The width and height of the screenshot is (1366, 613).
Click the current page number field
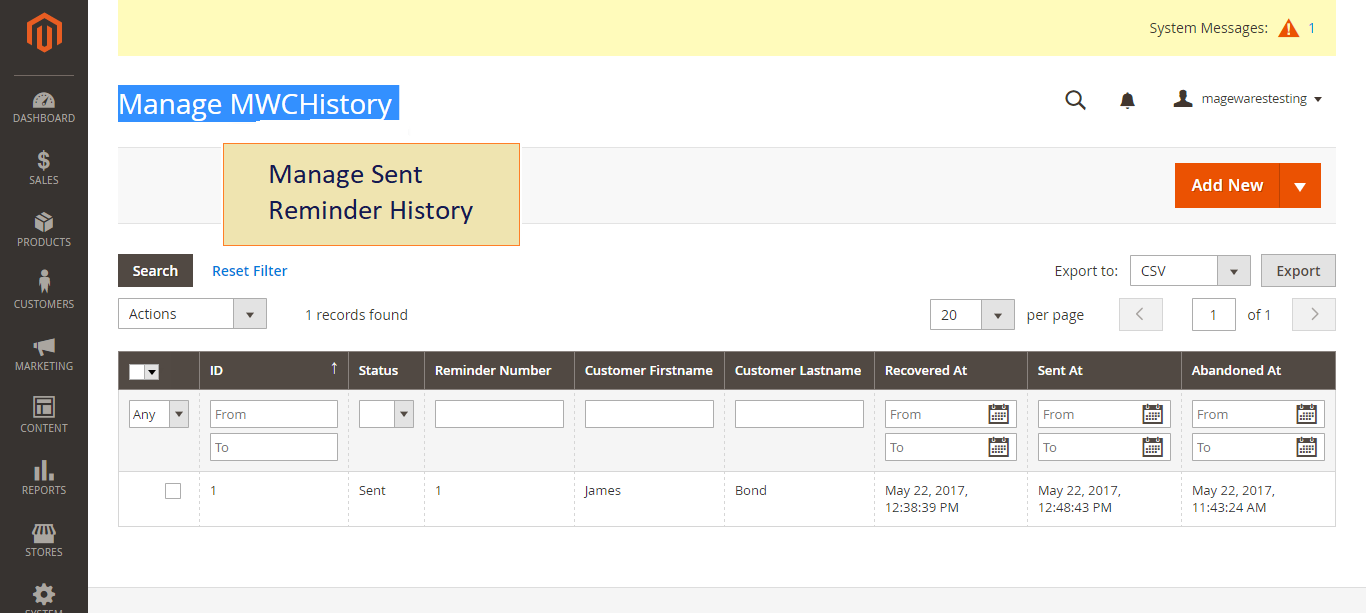coord(1214,315)
